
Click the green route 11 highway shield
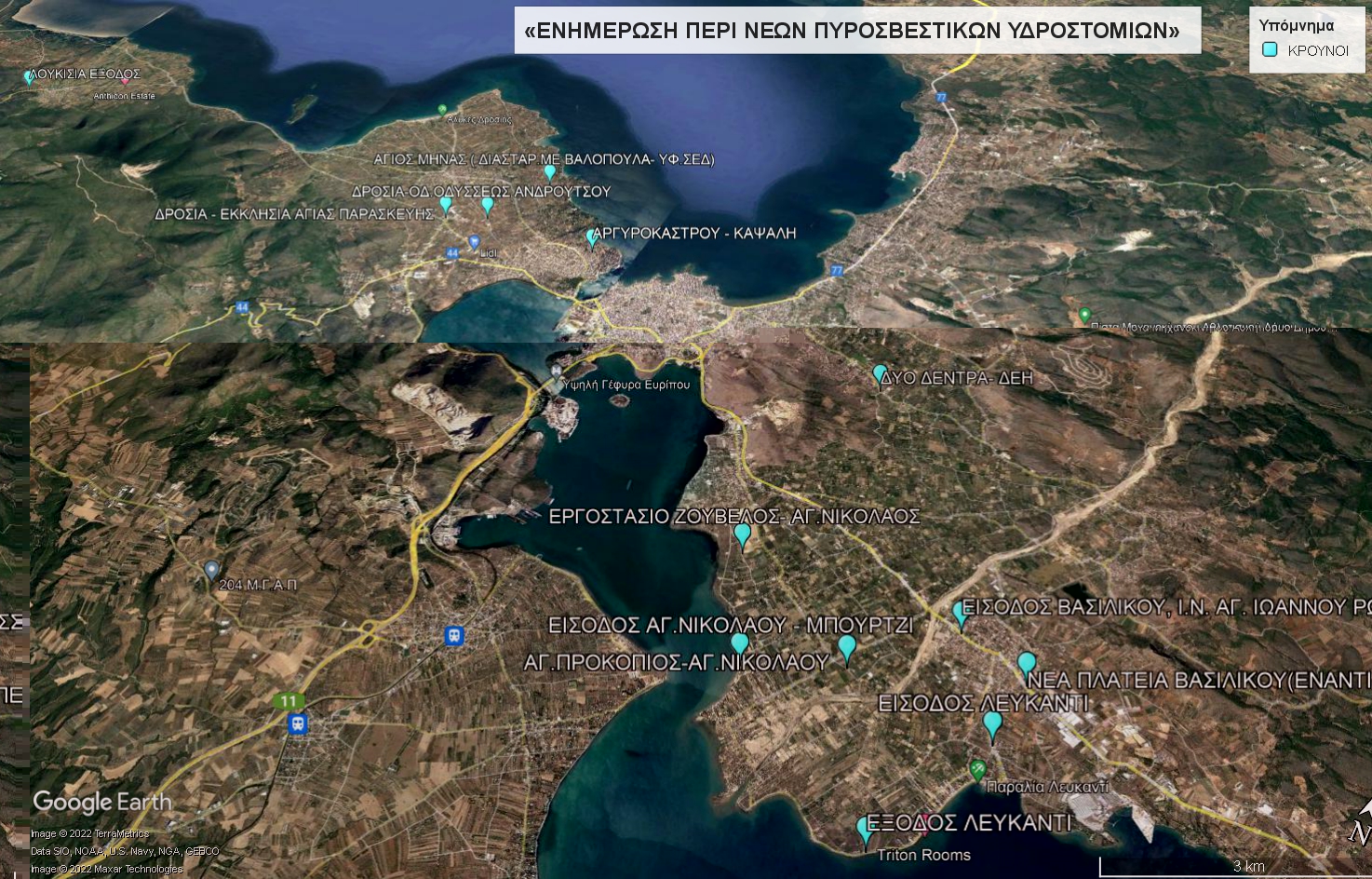click(289, 700)
